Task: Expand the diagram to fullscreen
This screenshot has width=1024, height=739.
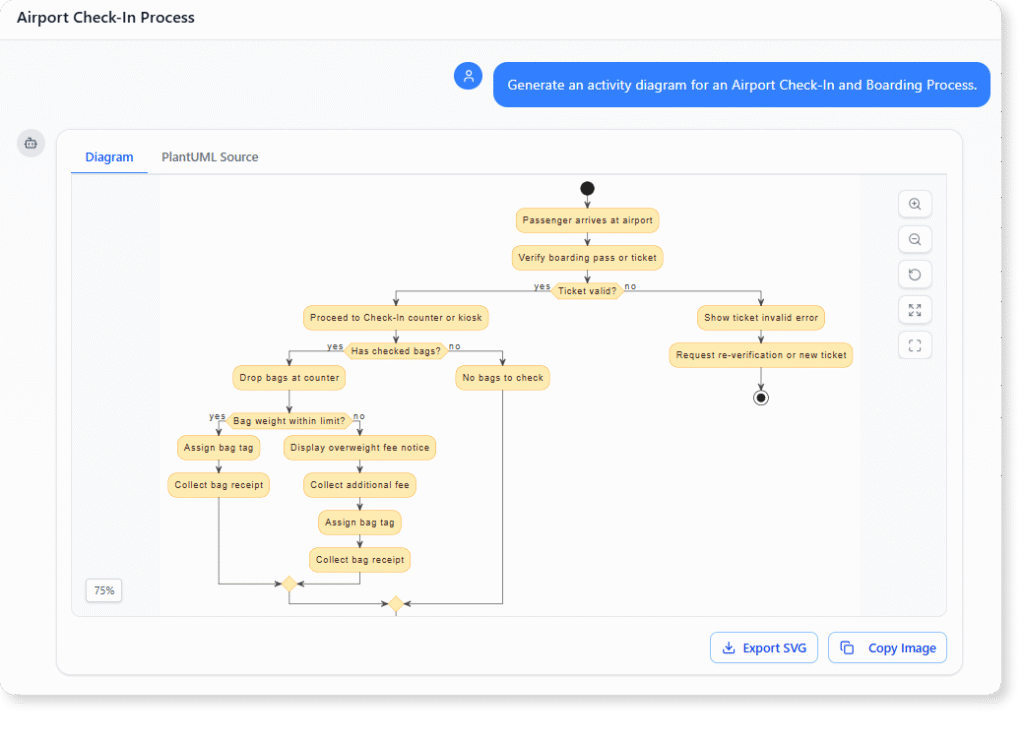Action: (914, 310)
